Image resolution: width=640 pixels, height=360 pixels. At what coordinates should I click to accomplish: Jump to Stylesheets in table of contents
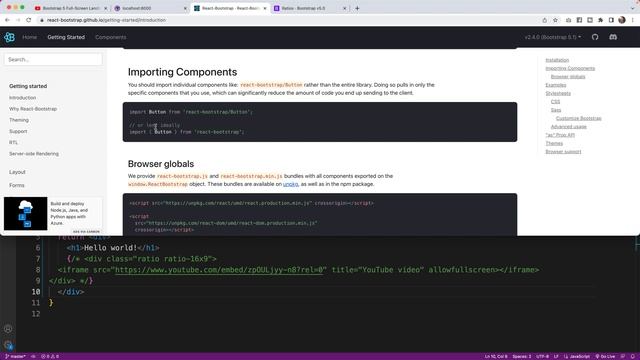[x=558, y=93]
